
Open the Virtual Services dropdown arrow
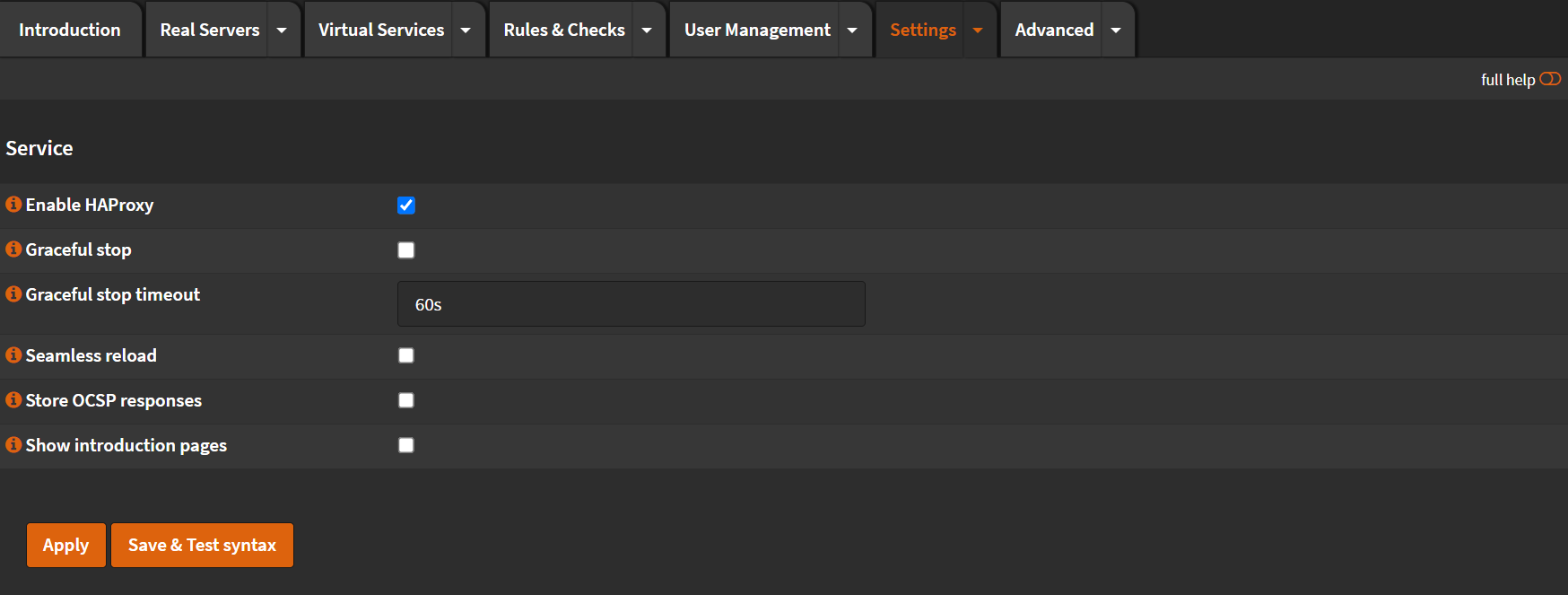466,30
